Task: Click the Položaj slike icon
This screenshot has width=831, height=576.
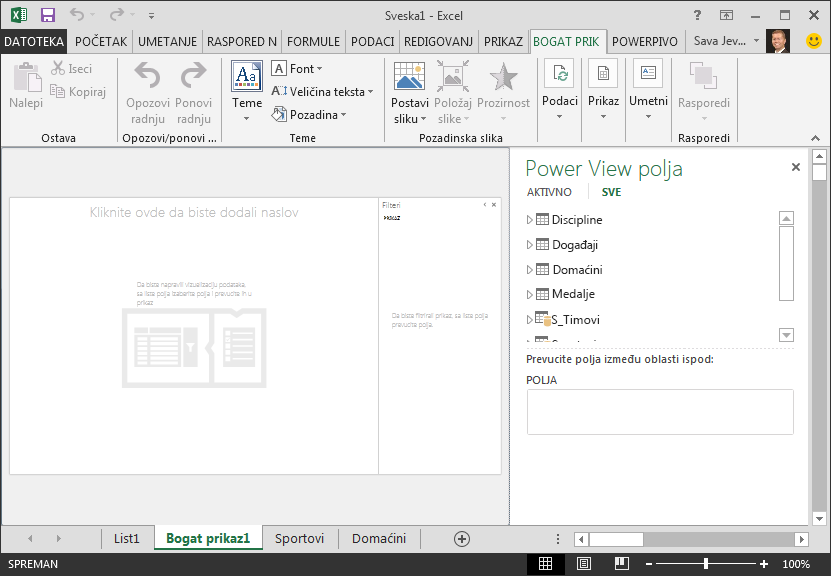Action: click(453, 76)
